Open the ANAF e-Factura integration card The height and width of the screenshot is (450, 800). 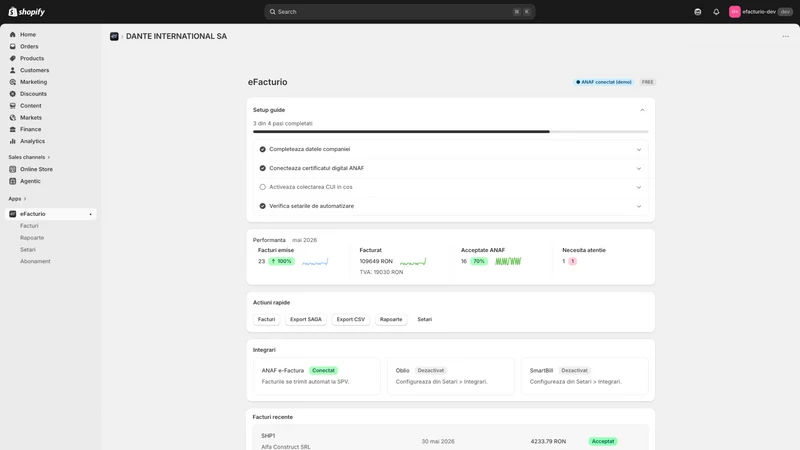pyautogui.click(x=317, y=376)
